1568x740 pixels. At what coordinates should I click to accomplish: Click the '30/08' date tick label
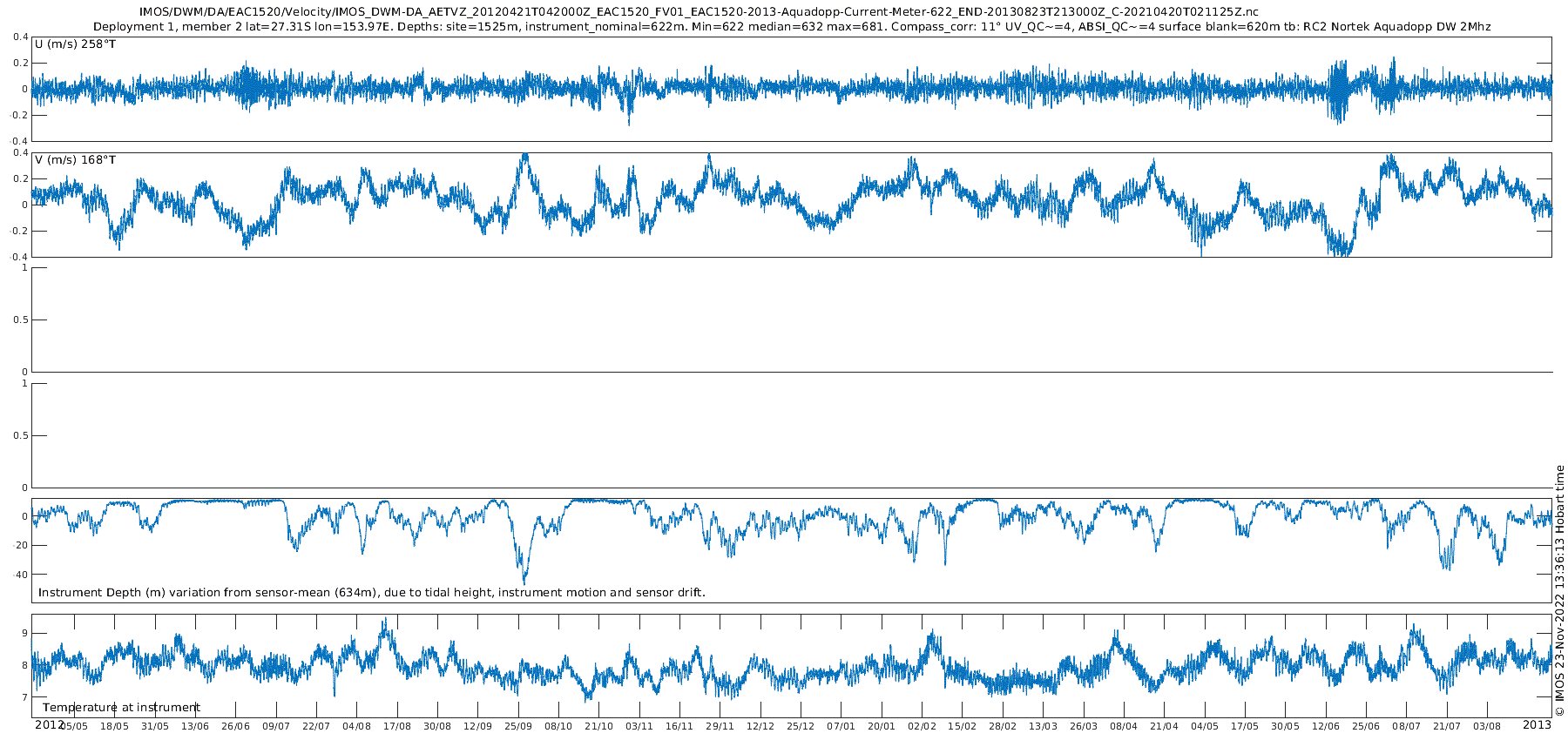(x=437, y=727)
